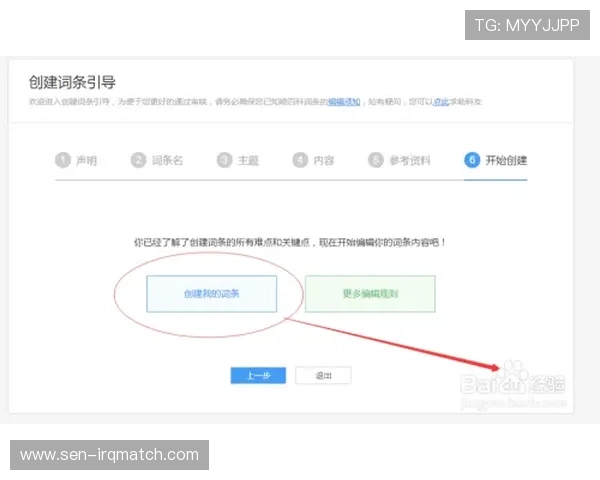
Task: Click the 创建词条引导 heading
Action: tap(72, 82)
